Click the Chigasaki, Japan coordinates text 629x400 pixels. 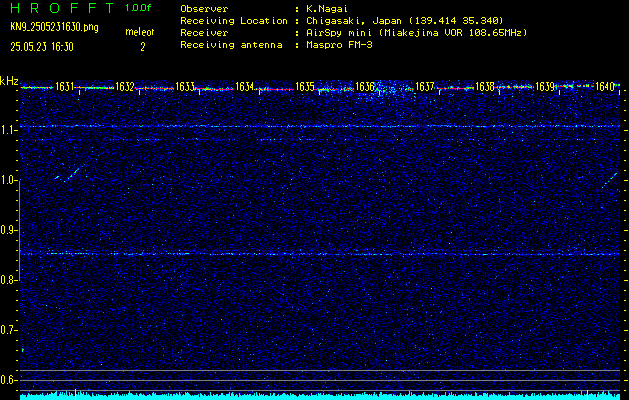tap(405, 21)
